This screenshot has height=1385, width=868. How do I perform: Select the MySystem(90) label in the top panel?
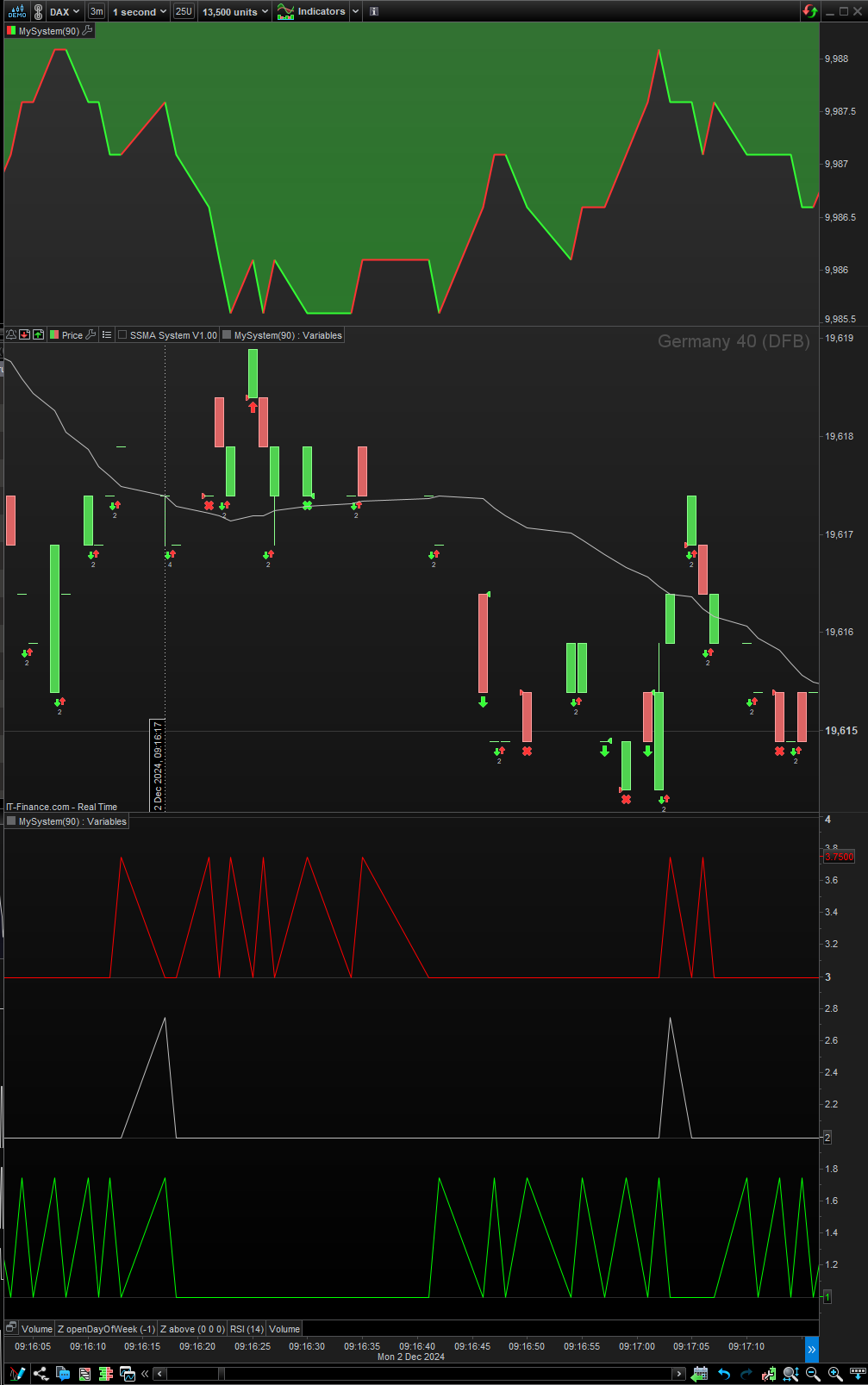point(49,31)
